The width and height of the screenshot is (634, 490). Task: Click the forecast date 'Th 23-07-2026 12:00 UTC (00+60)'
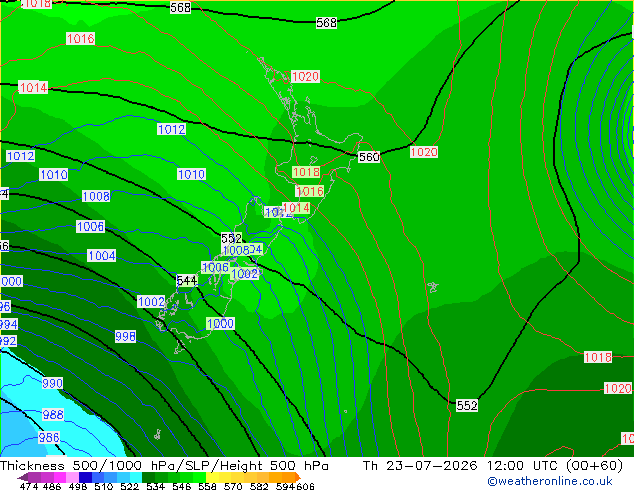pyautogui.click(x=493, y=466)
